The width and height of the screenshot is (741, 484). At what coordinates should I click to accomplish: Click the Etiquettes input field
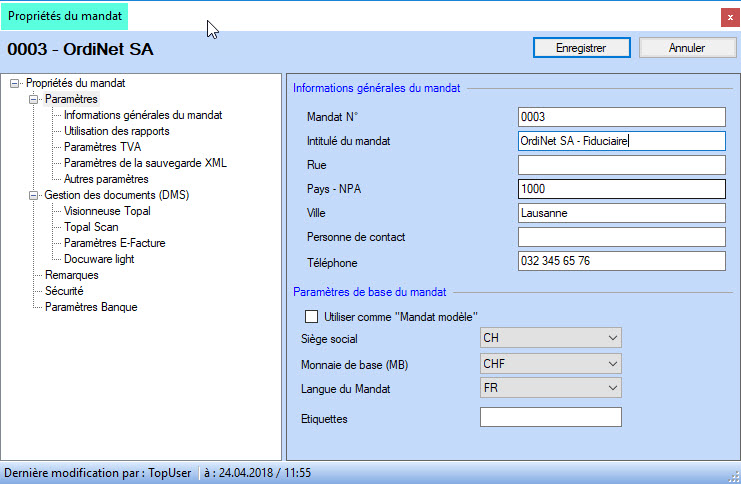[x=550, y=418]
